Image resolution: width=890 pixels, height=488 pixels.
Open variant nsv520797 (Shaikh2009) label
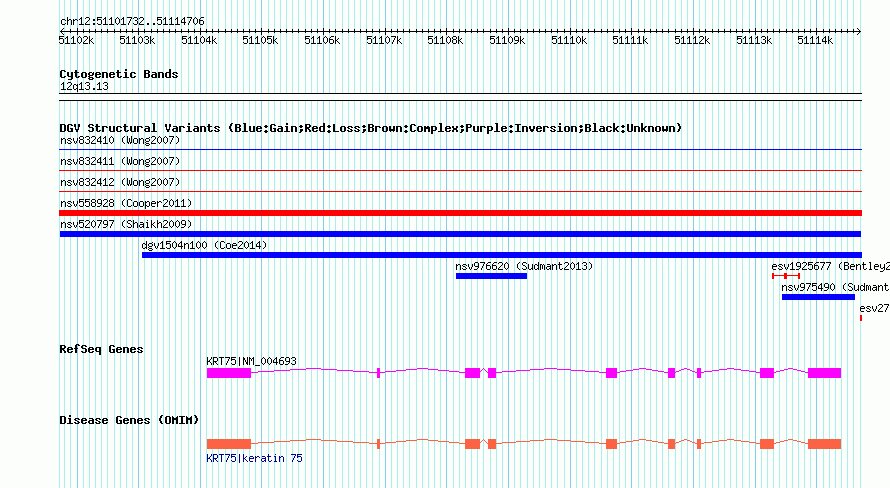126,225
